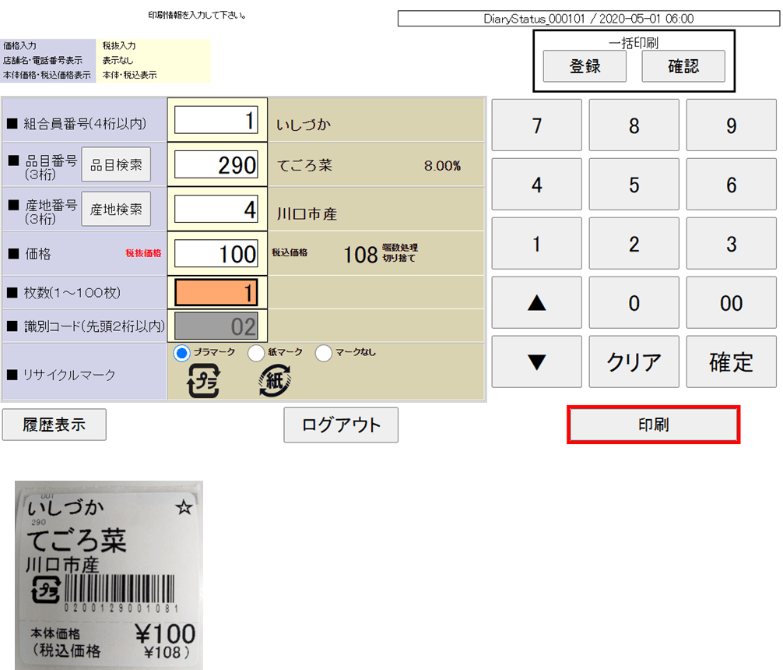Select the プラマーク radio button

182,353
